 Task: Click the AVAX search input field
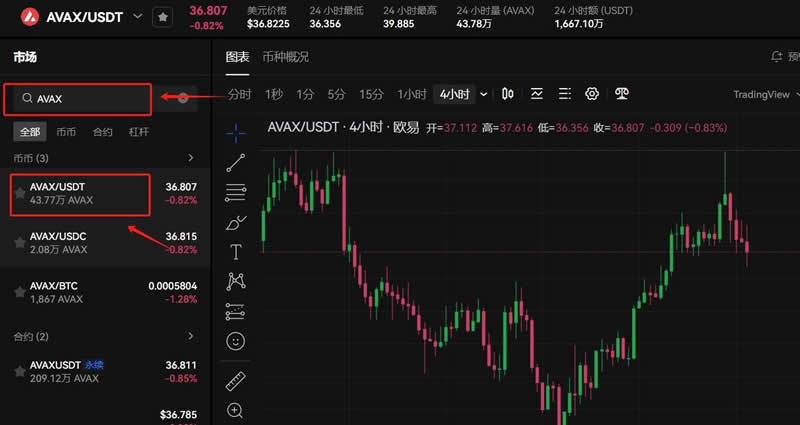(90, 99)
